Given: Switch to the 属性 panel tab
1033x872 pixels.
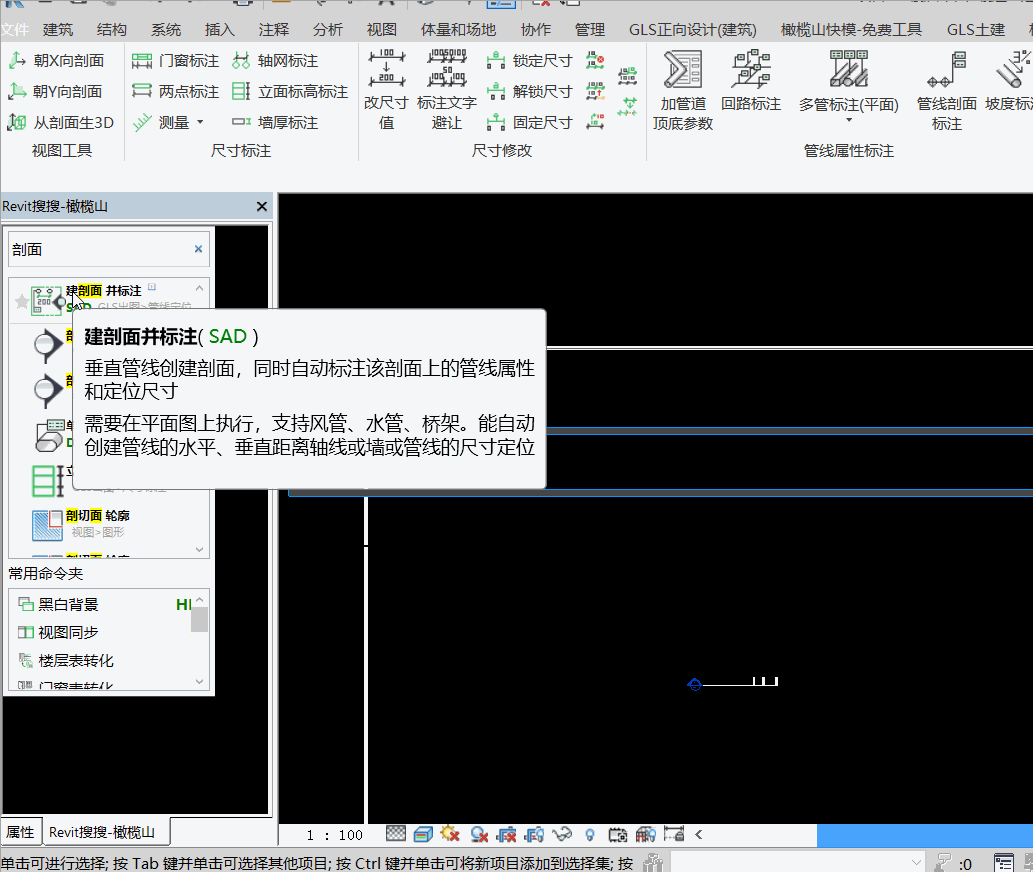Looking at the screenshot, I should [20, 832].
